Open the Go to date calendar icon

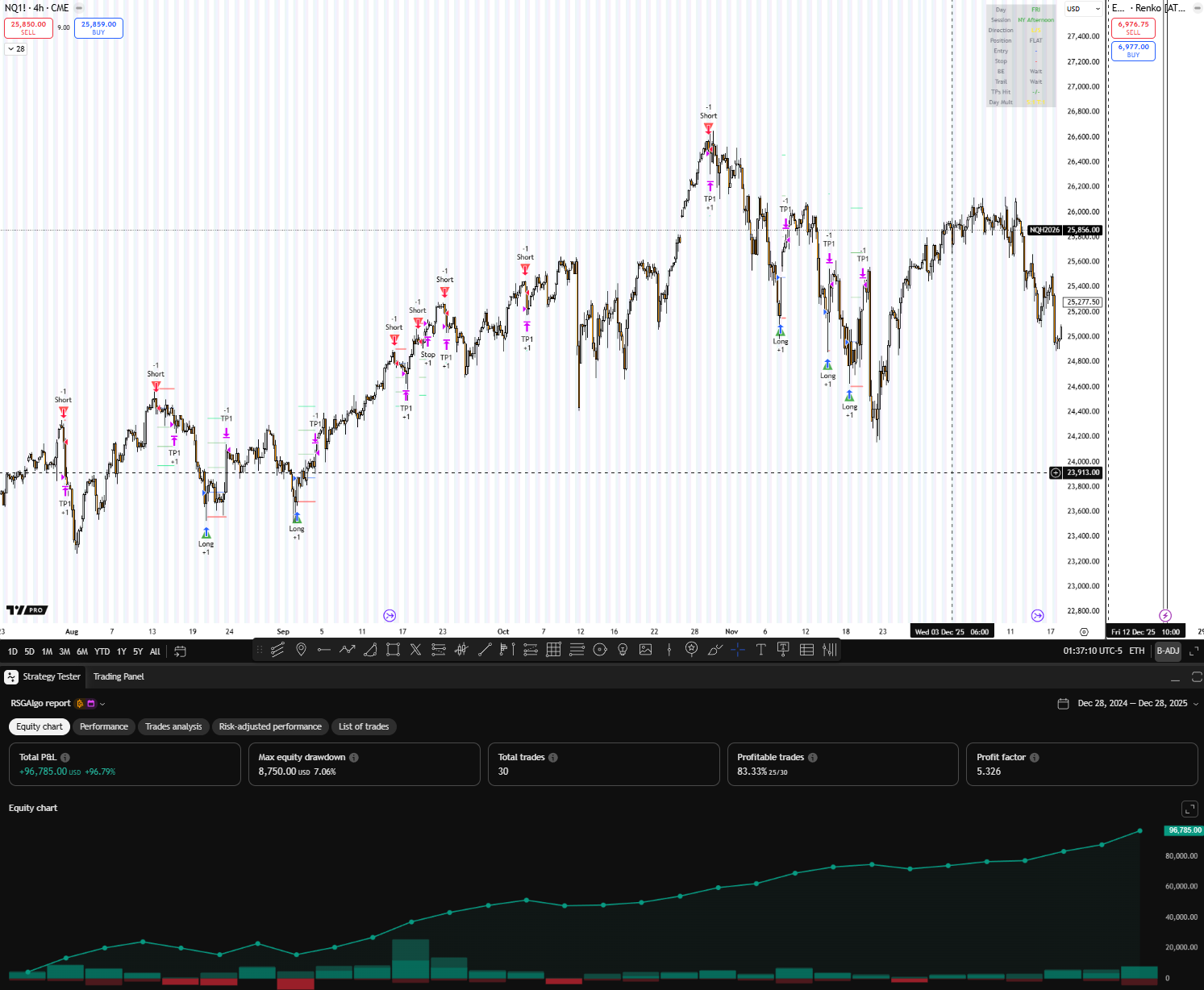pos(180,651)
